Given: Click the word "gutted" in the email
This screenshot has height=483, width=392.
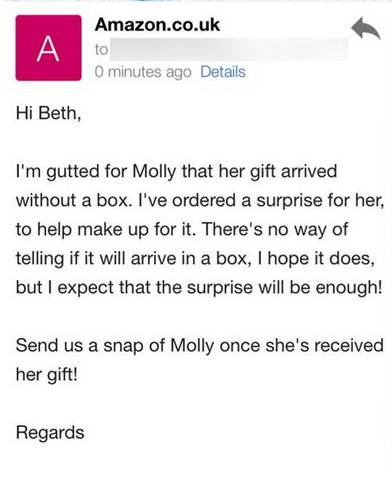Looking at the screenshot, I should click(x=73, y=172).
